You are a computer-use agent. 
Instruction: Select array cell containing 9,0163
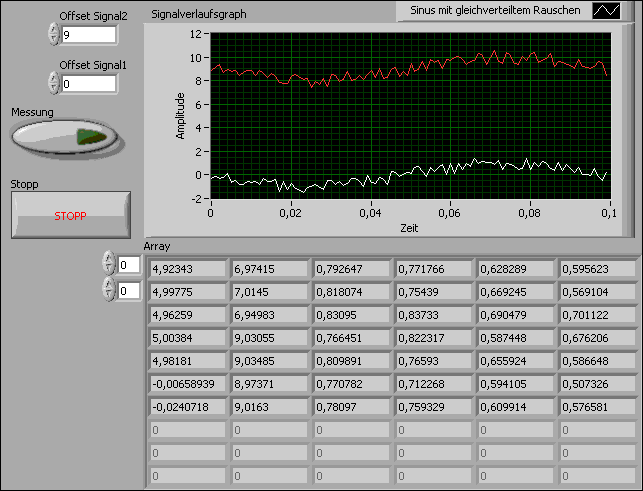pos(270,408)
